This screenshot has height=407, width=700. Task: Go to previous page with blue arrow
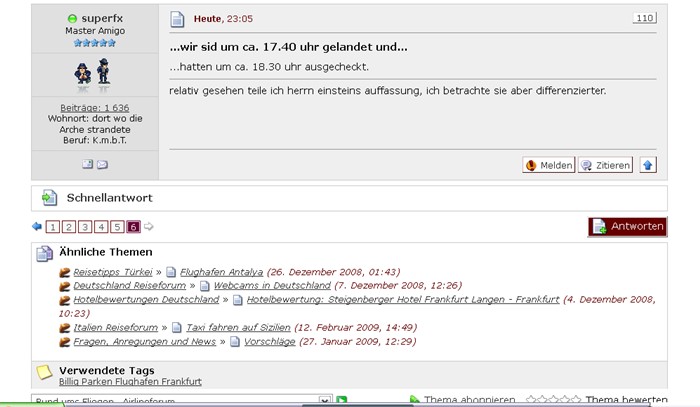click(37, 227)
